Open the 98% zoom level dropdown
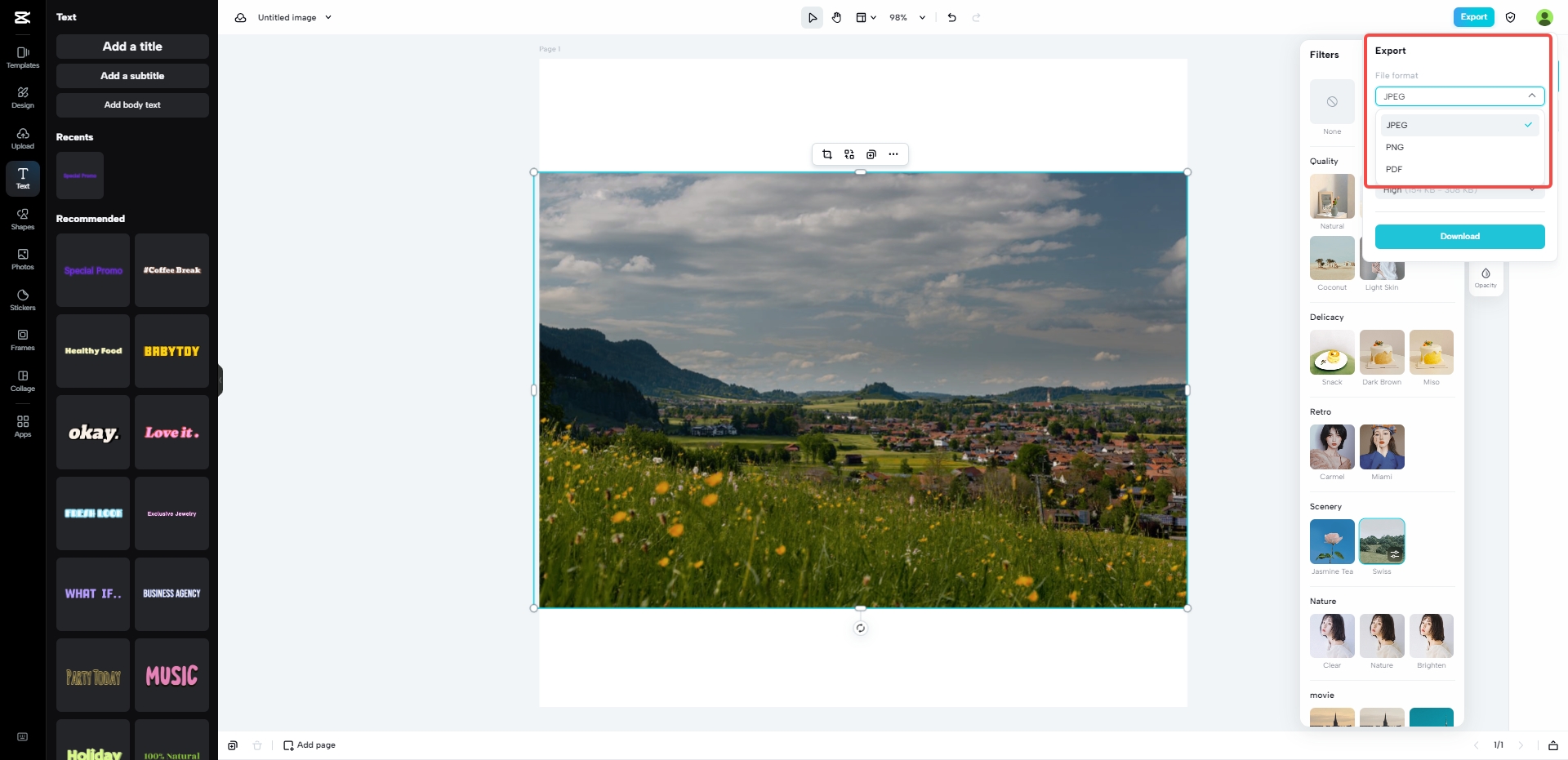 pyautogui.click(x=907, y=17)
